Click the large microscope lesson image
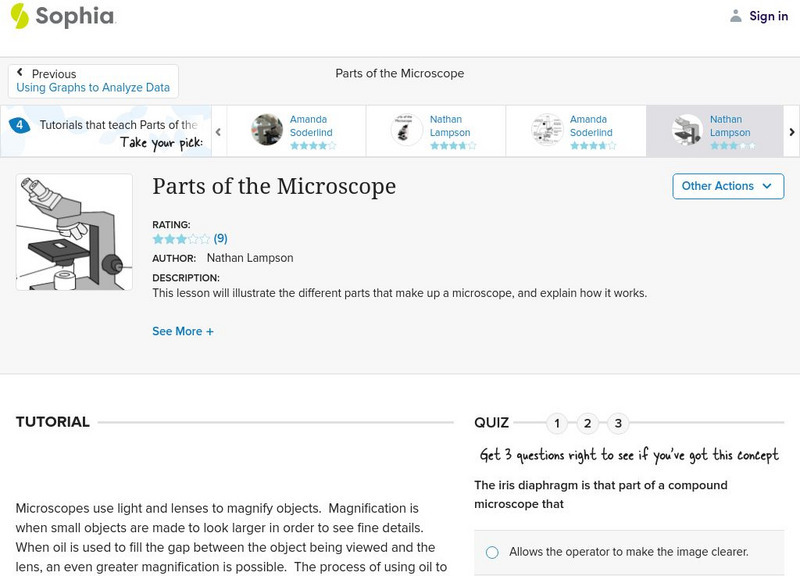This screenshot has width=800, height=576. point(74,232)
